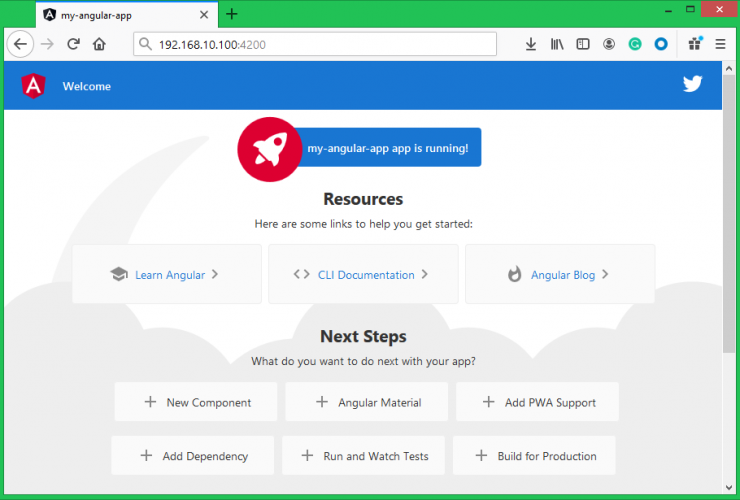Open the CLI Documentation link
This screenshot has width=740, height=500.
click(x=364, y=274)
